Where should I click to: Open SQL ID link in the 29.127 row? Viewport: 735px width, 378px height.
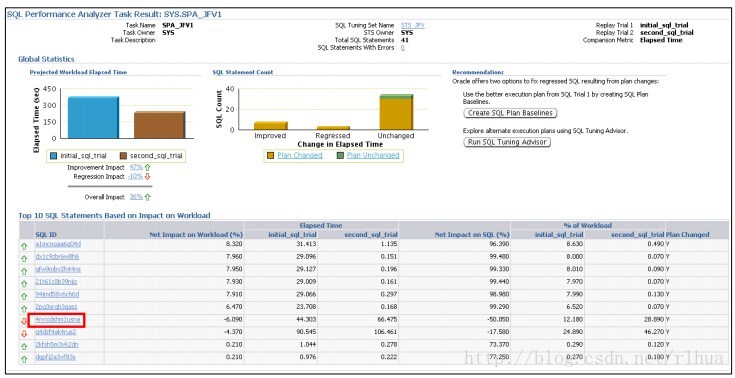(x=58, y=270)
